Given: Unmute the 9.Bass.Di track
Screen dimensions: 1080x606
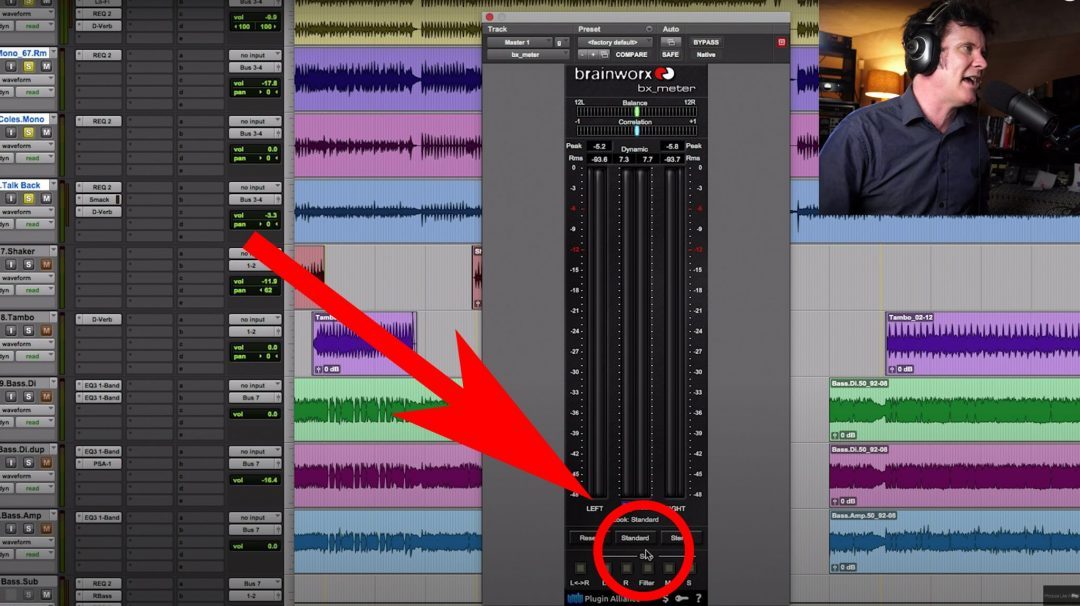Looking at the screenshot, I should pyautogui.click(x=46, y=397).
